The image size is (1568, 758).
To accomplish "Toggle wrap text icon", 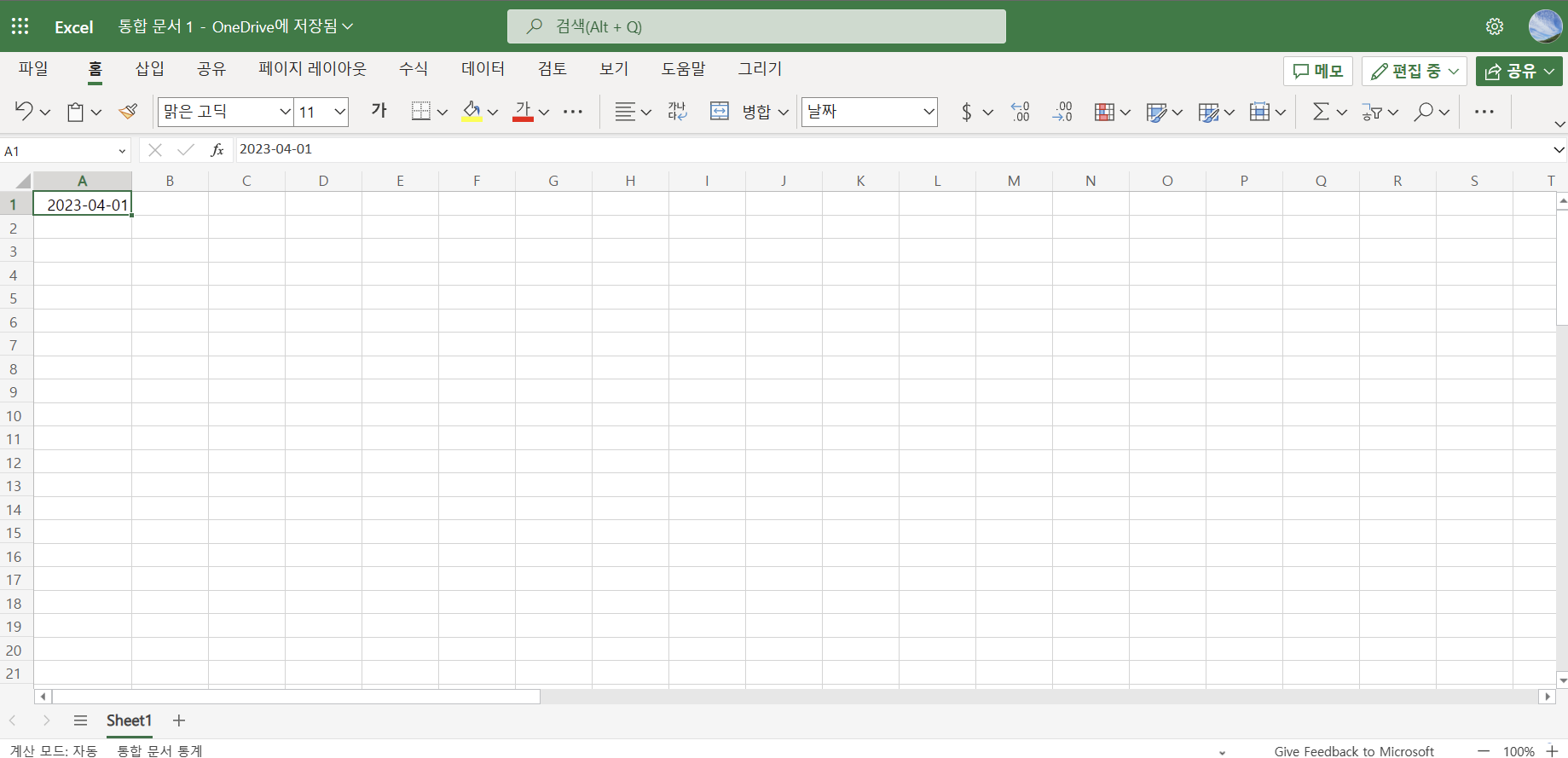I will (x=678, y=112).
